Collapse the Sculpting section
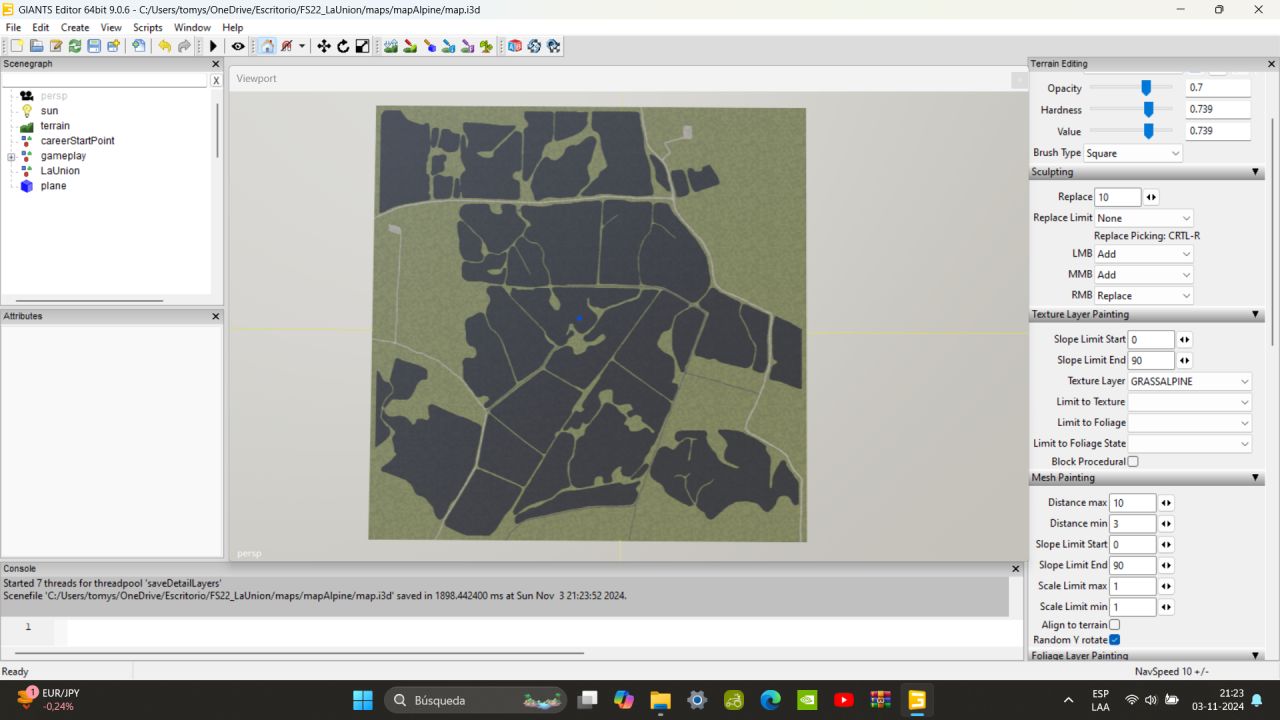The width and height of the screenshot is (1280, 720). point(1256,172)
